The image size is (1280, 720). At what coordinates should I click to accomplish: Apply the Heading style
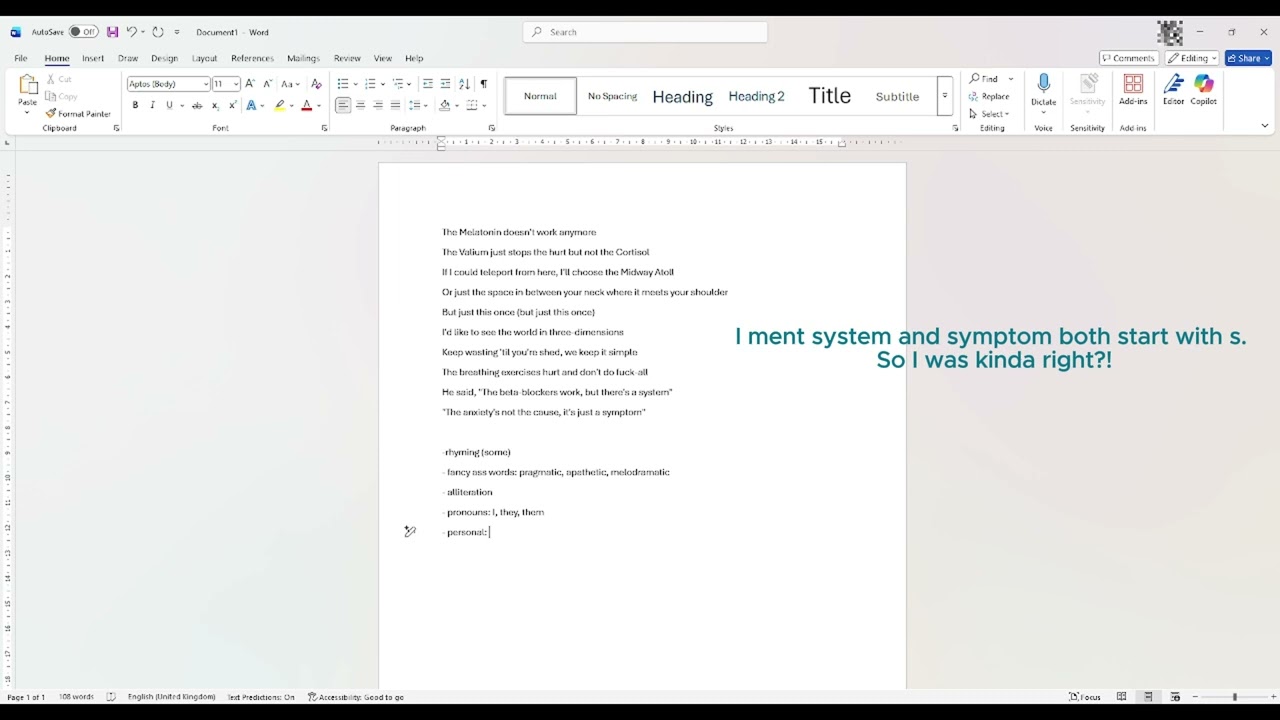(x=682, y=96)
